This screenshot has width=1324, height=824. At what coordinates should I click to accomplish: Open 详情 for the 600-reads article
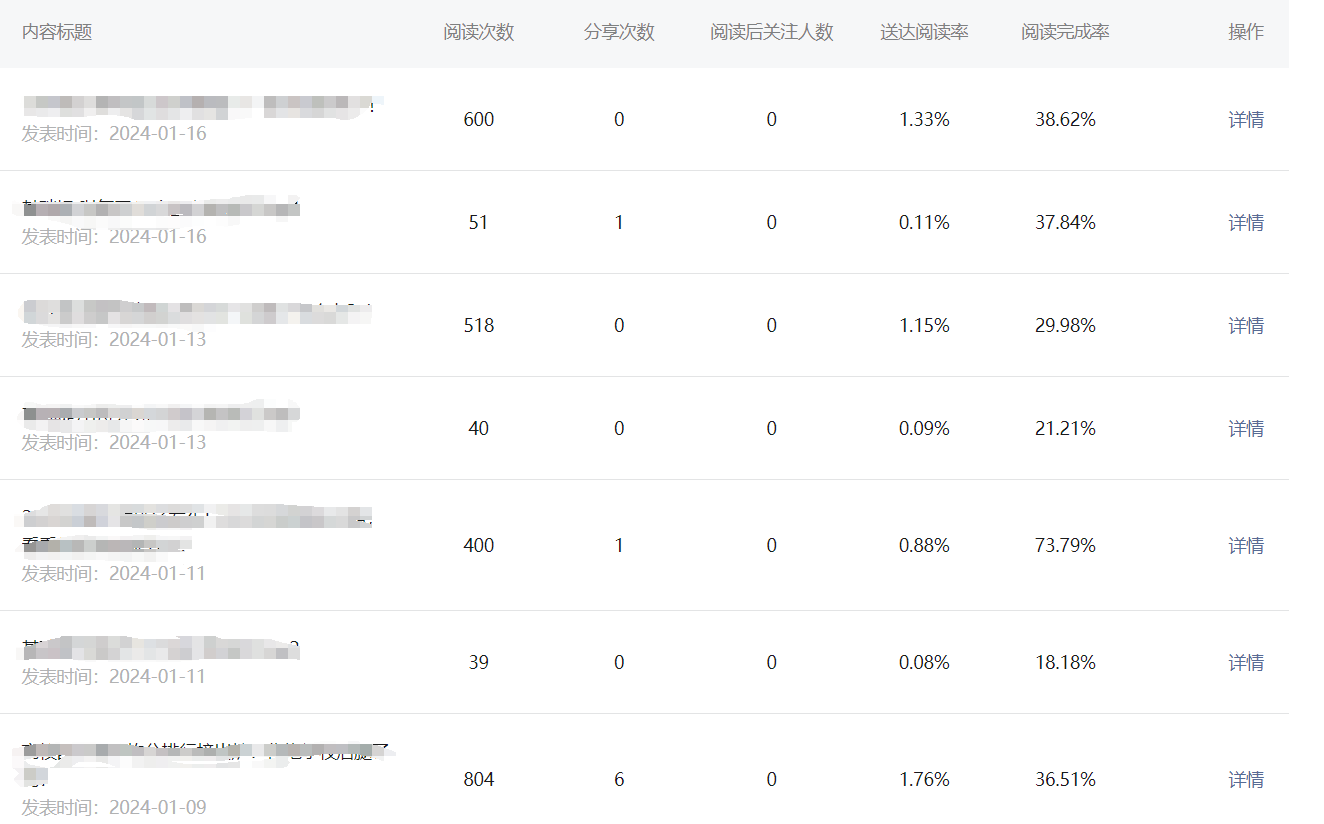pyautogui.click(x=1246, y=120)
